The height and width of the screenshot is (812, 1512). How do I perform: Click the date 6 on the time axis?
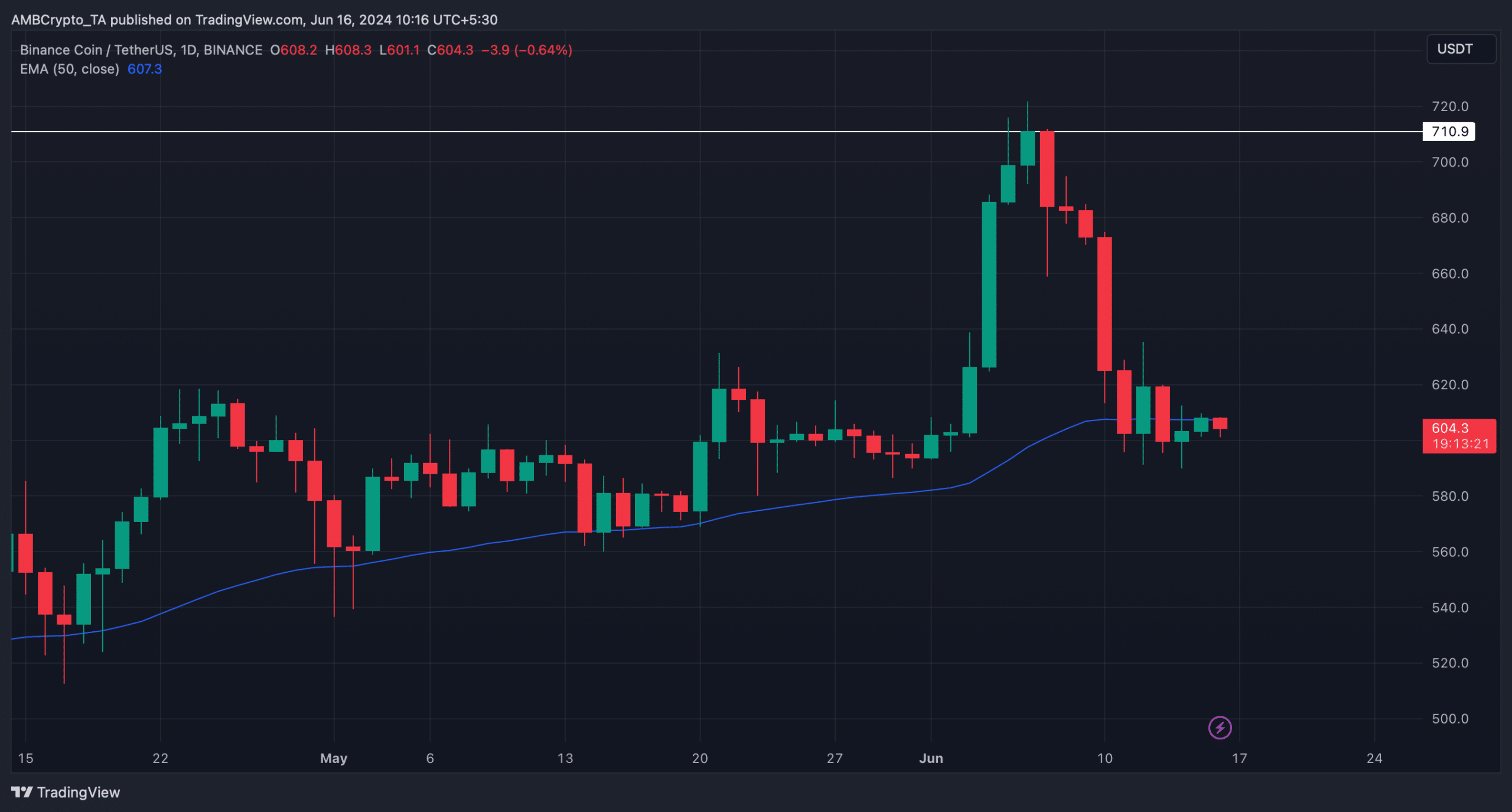[x=430, y=758]
